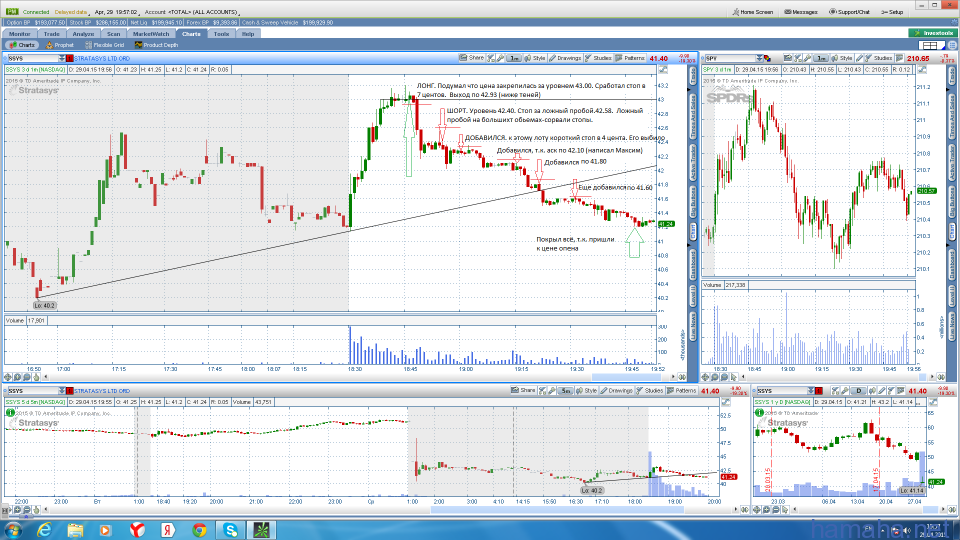This screenshot has width=960, height=540.
Task: Toggle the 1m timeframe button on SSYS chart
Action: click(x=513, y=58)
